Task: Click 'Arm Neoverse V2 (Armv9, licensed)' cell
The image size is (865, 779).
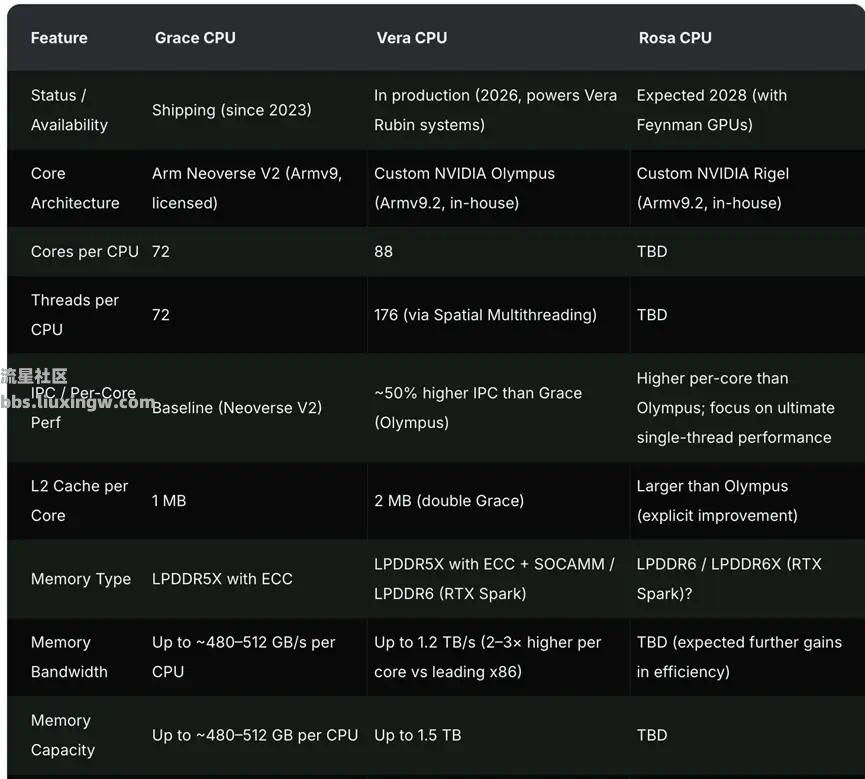Action: click(247, 188)
